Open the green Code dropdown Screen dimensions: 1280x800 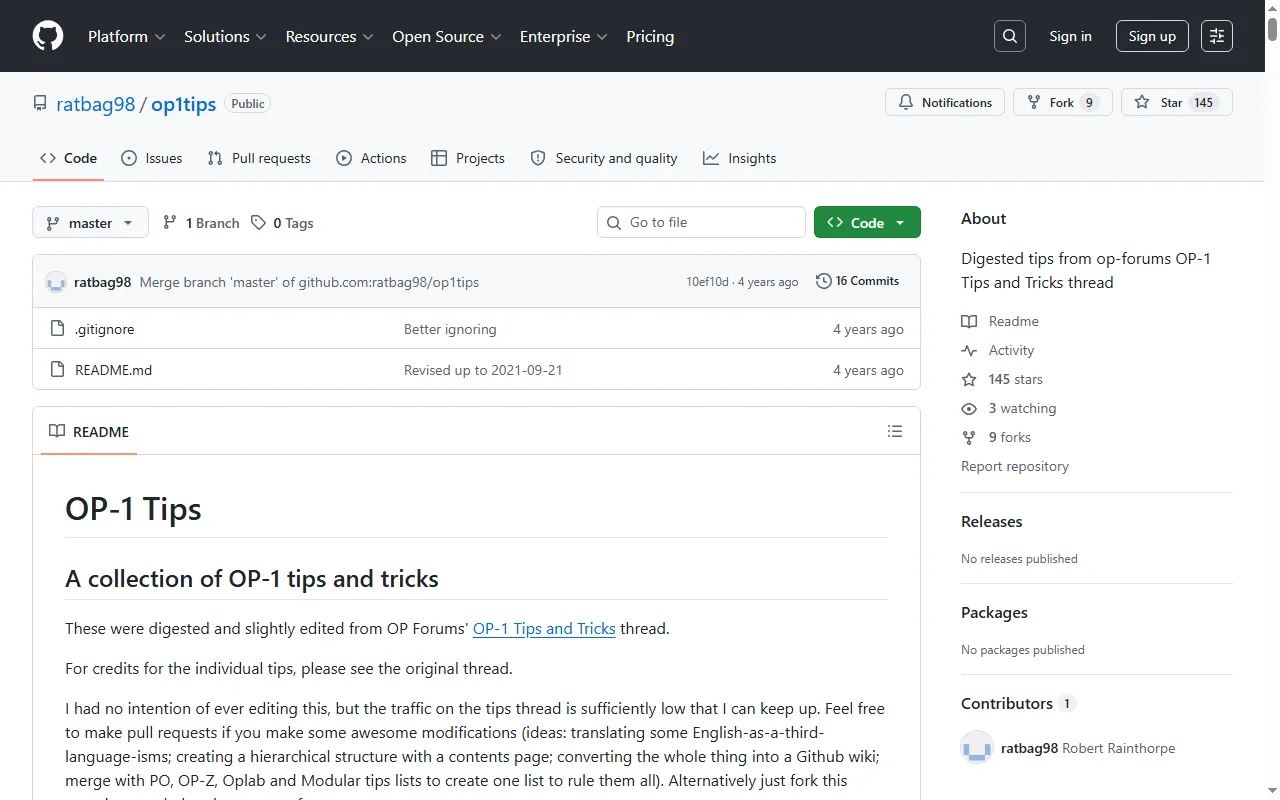point(867,222)
